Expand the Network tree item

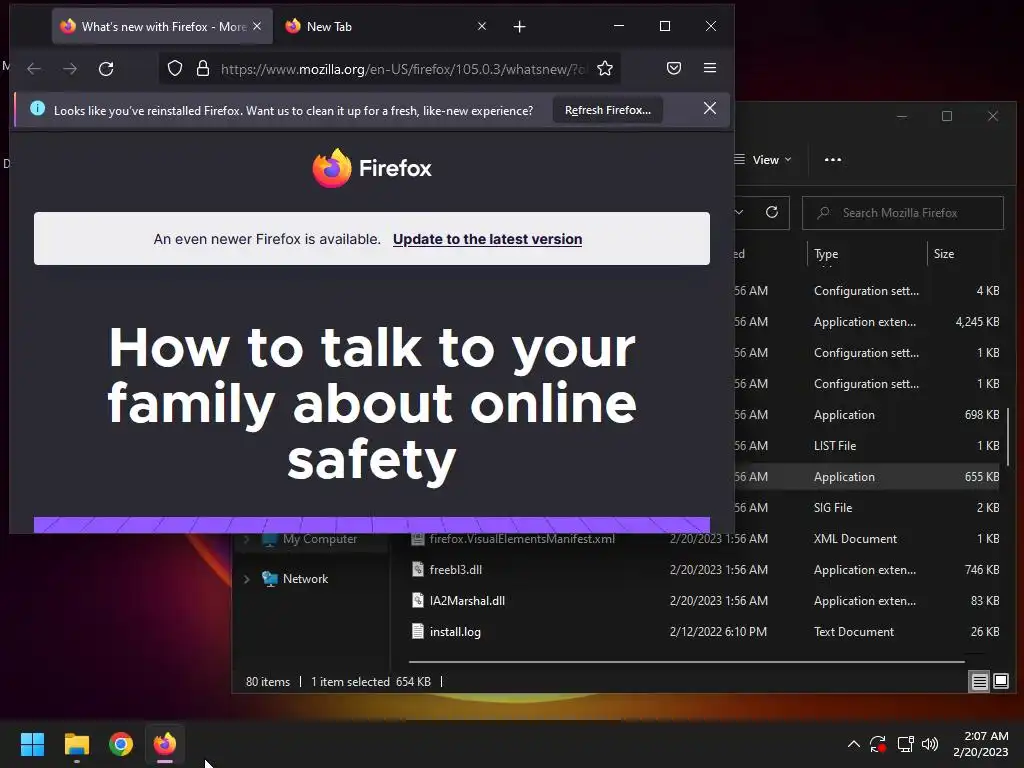click(247, 579)
